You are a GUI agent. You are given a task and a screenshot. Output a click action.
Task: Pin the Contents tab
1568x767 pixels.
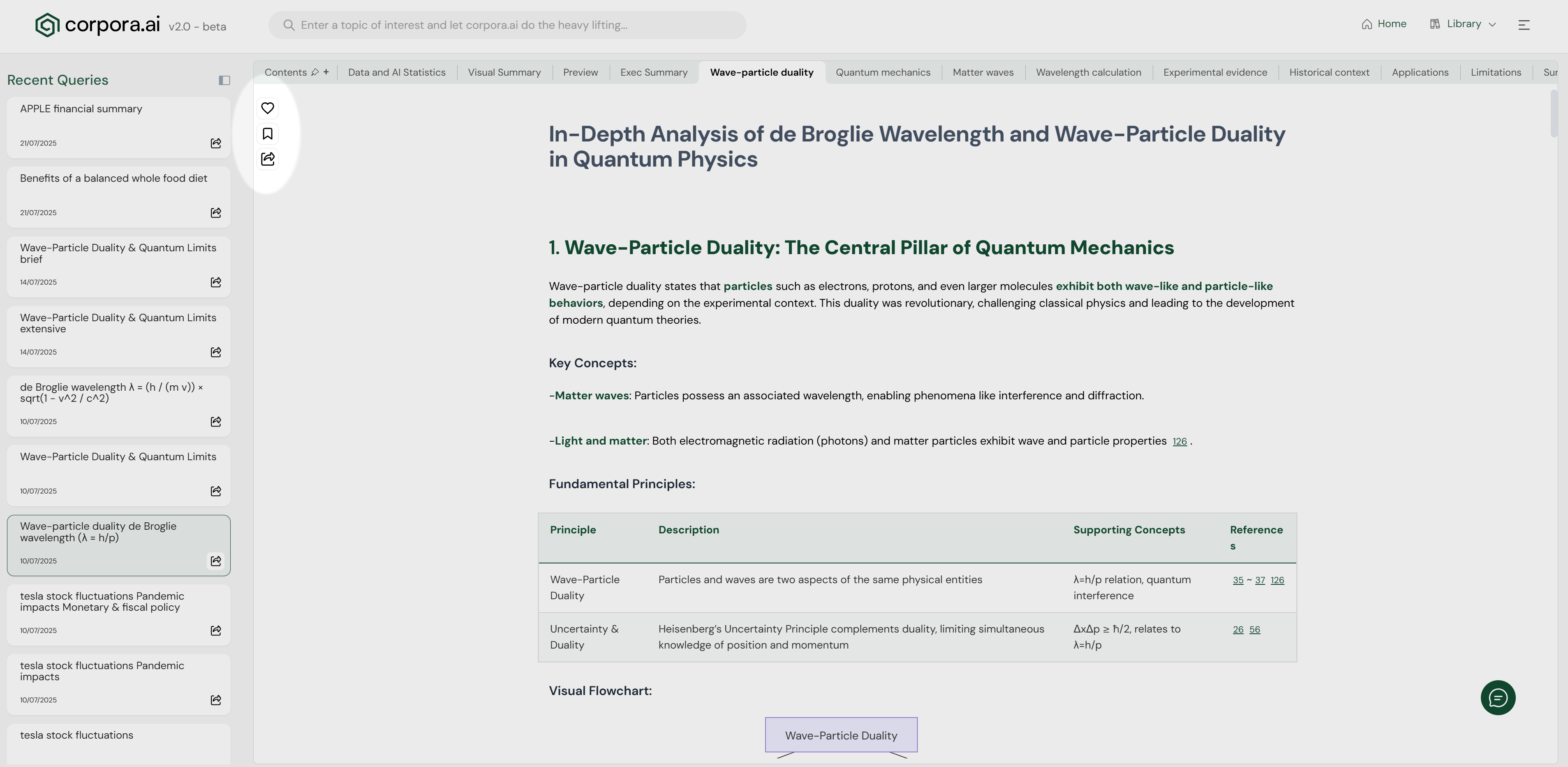(315, 72)
